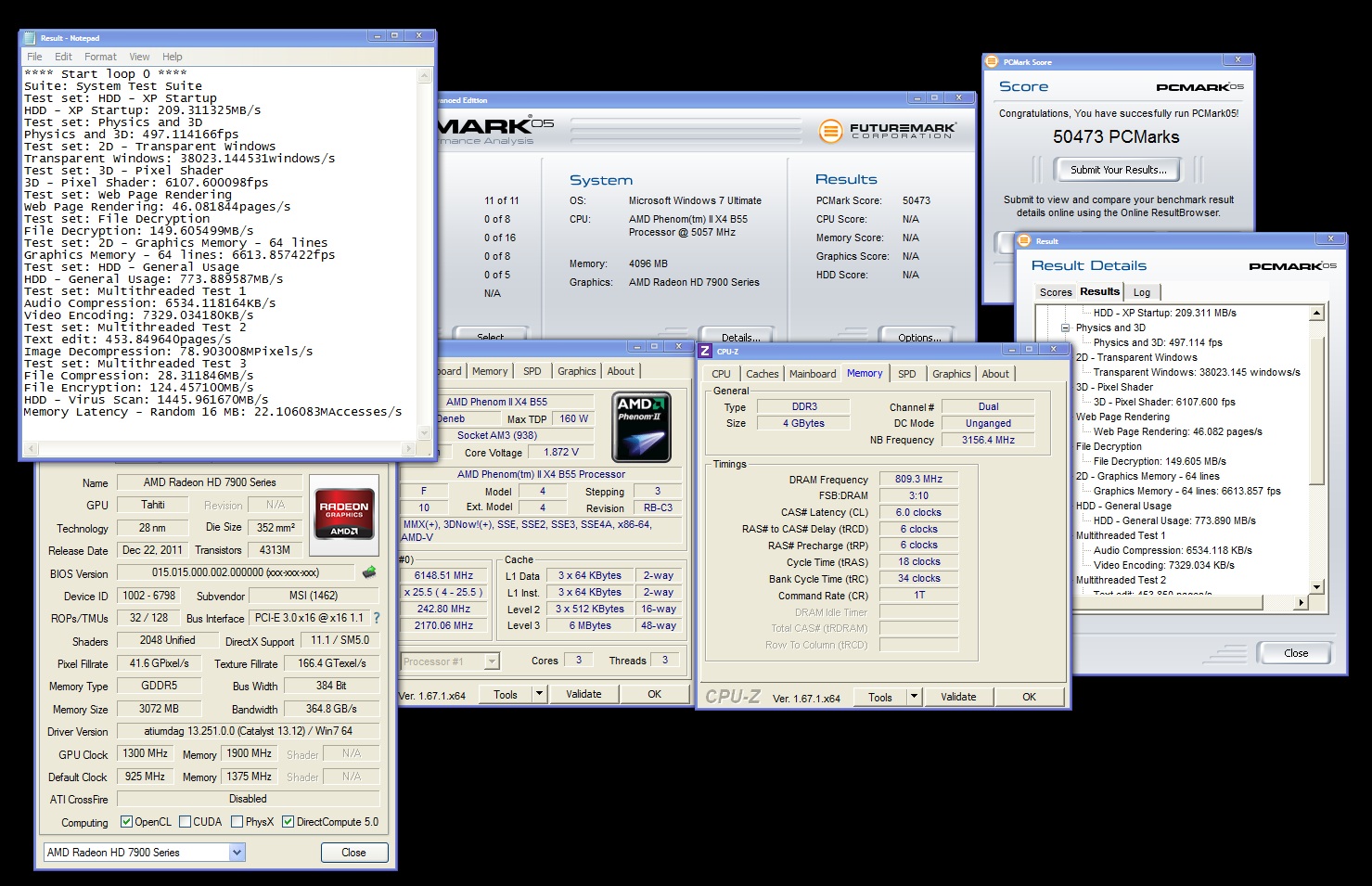Switch to the CPU tab in the CPU-Z Memory window
This screenshot has height=886, width=1372.
point(721,374)
